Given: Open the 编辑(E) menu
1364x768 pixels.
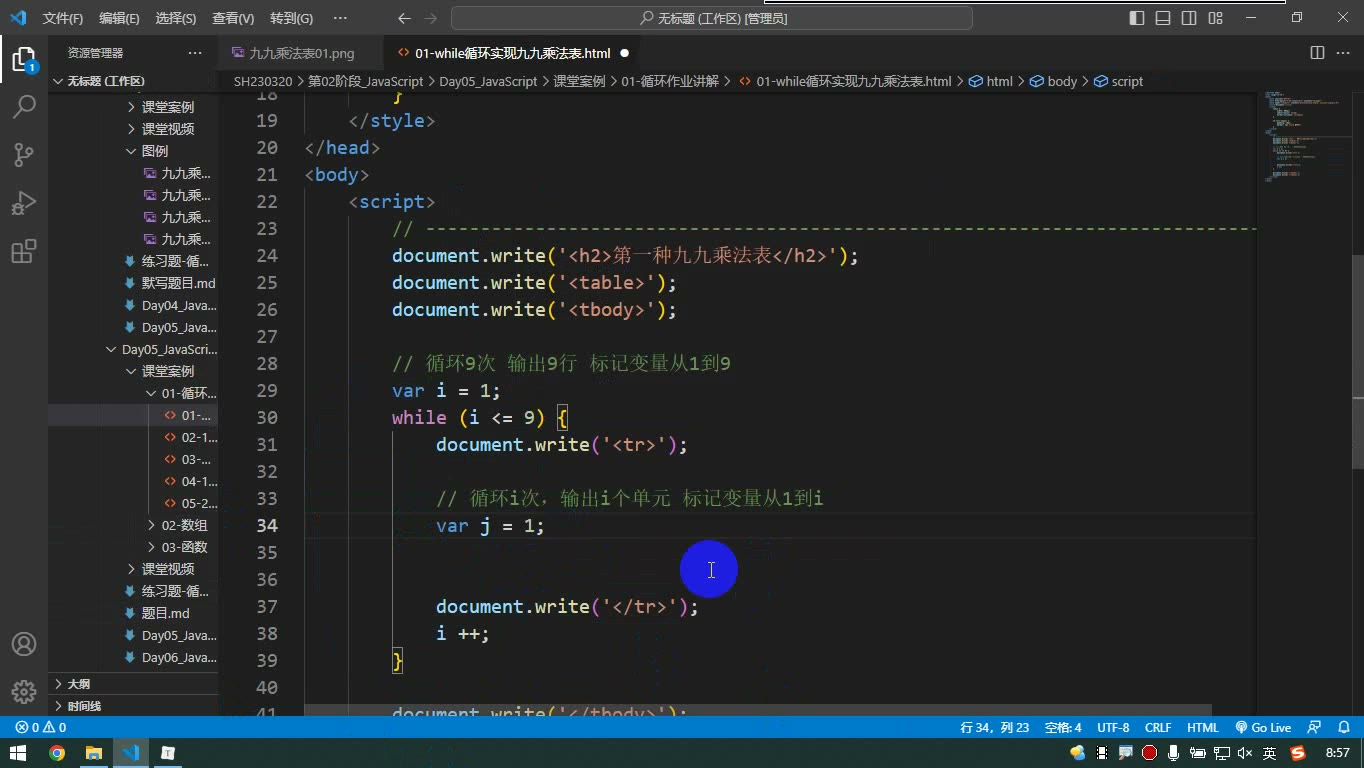Looking at the screenshot, I should (119, 18).
